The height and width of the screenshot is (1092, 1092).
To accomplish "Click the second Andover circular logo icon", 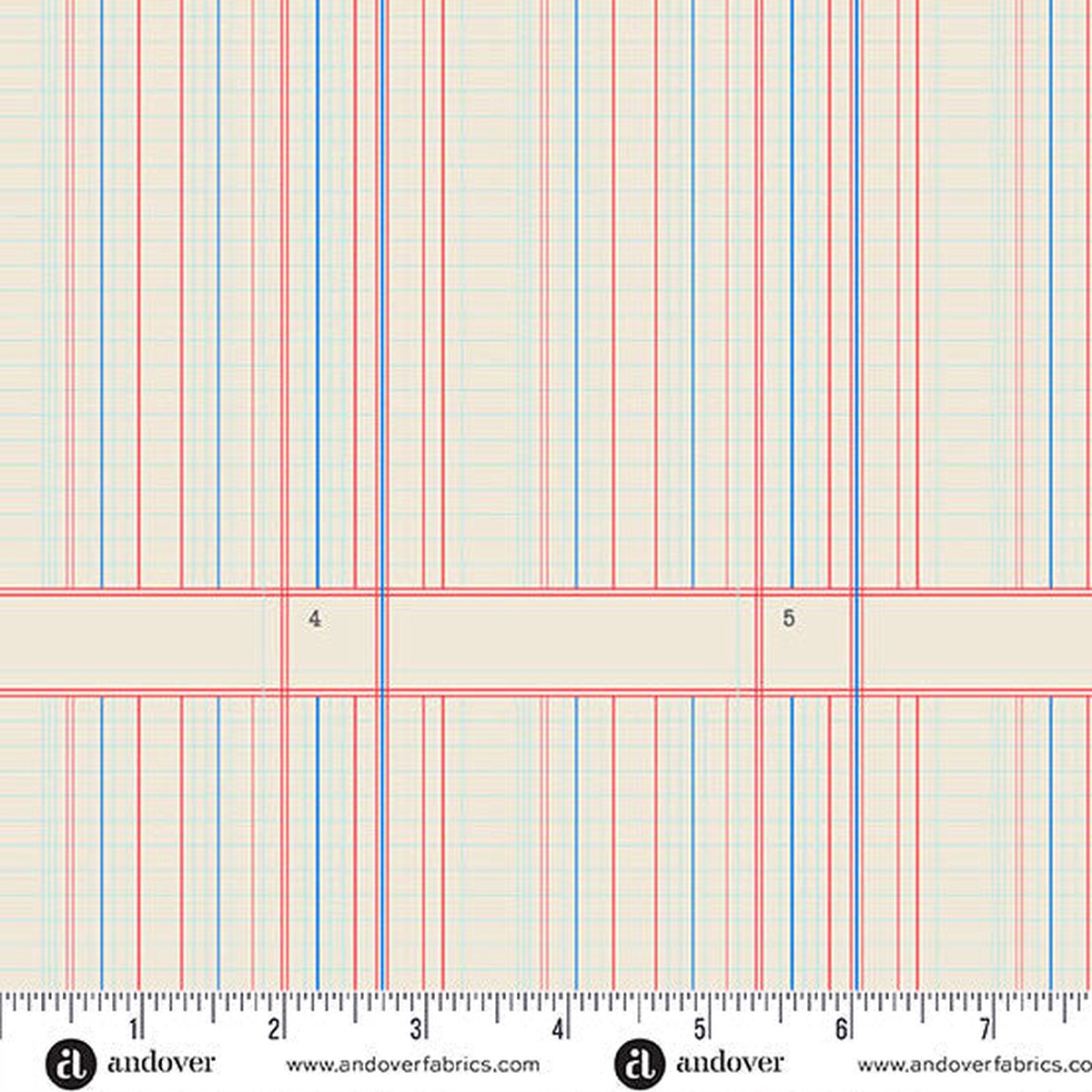I will [639, 1064].
